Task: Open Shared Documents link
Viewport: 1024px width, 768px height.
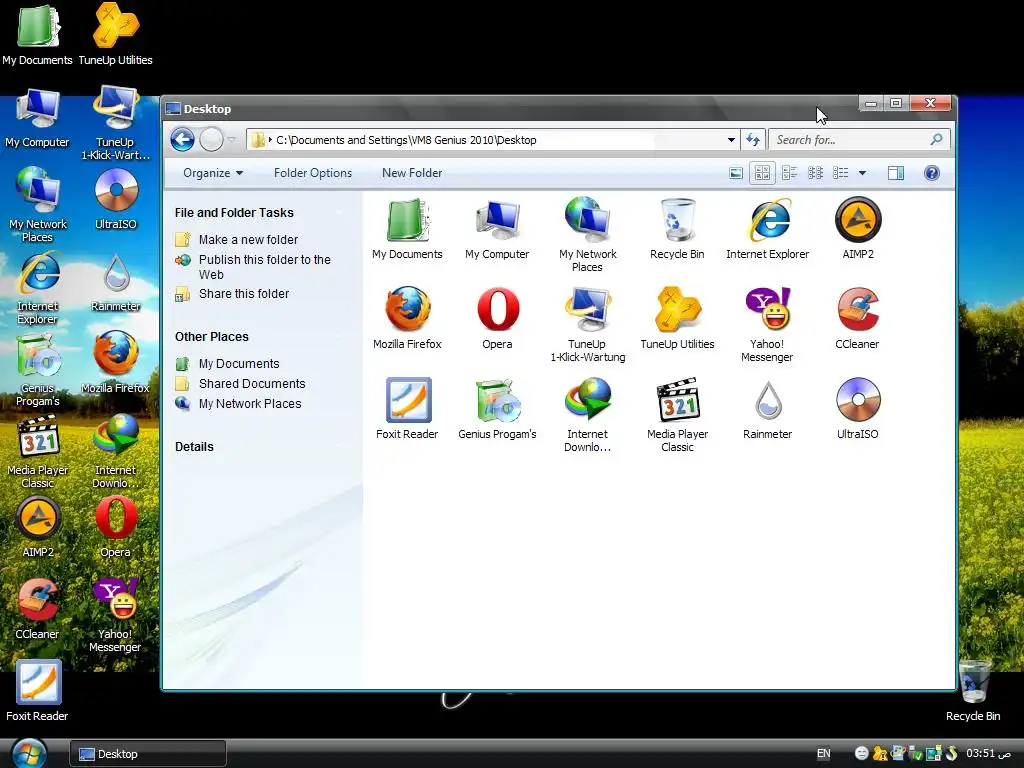Action: [252, 384]
